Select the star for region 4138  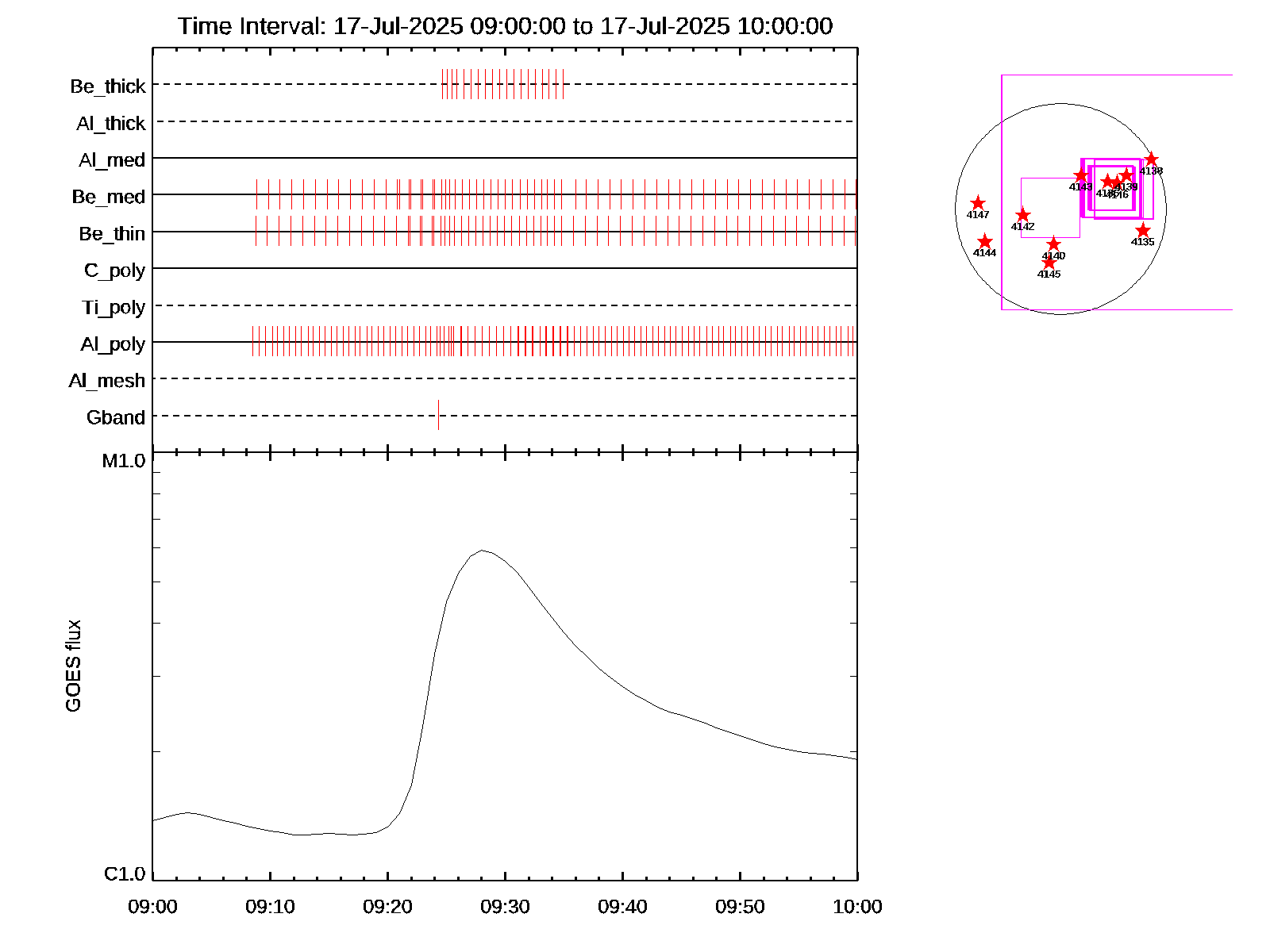[x=1151, y=159]
